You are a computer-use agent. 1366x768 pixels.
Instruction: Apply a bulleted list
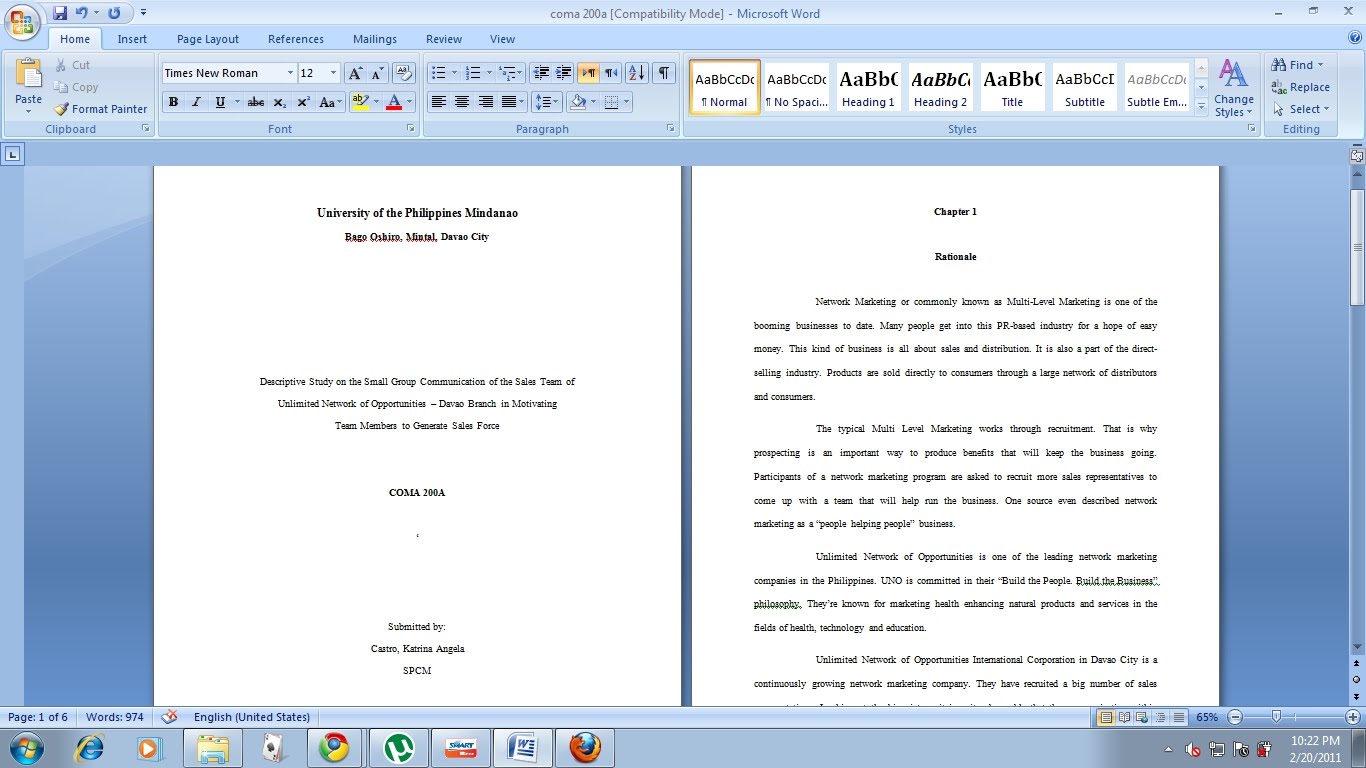tap(437, 73)
